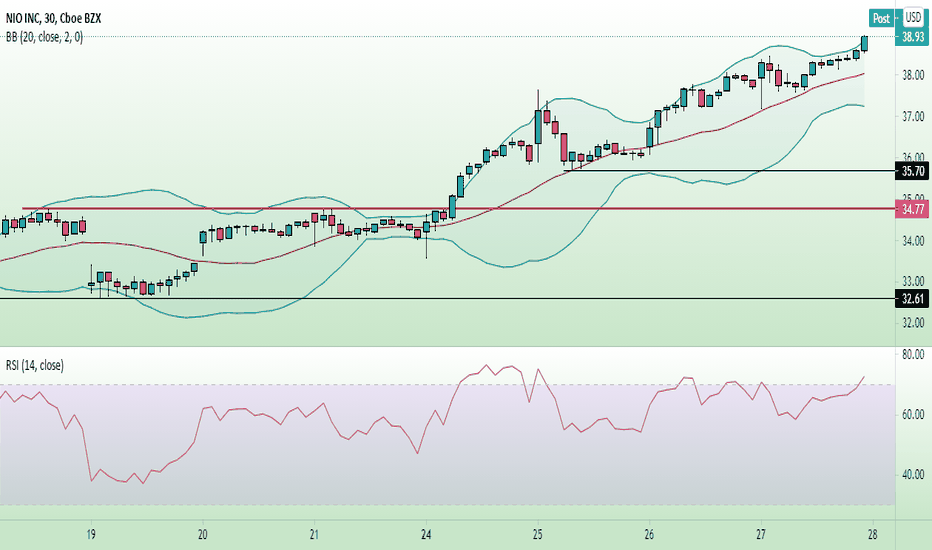Click the tall-wick green candle at date 25
The height and width of the screenshot is (550, 932).
[538, 127]
